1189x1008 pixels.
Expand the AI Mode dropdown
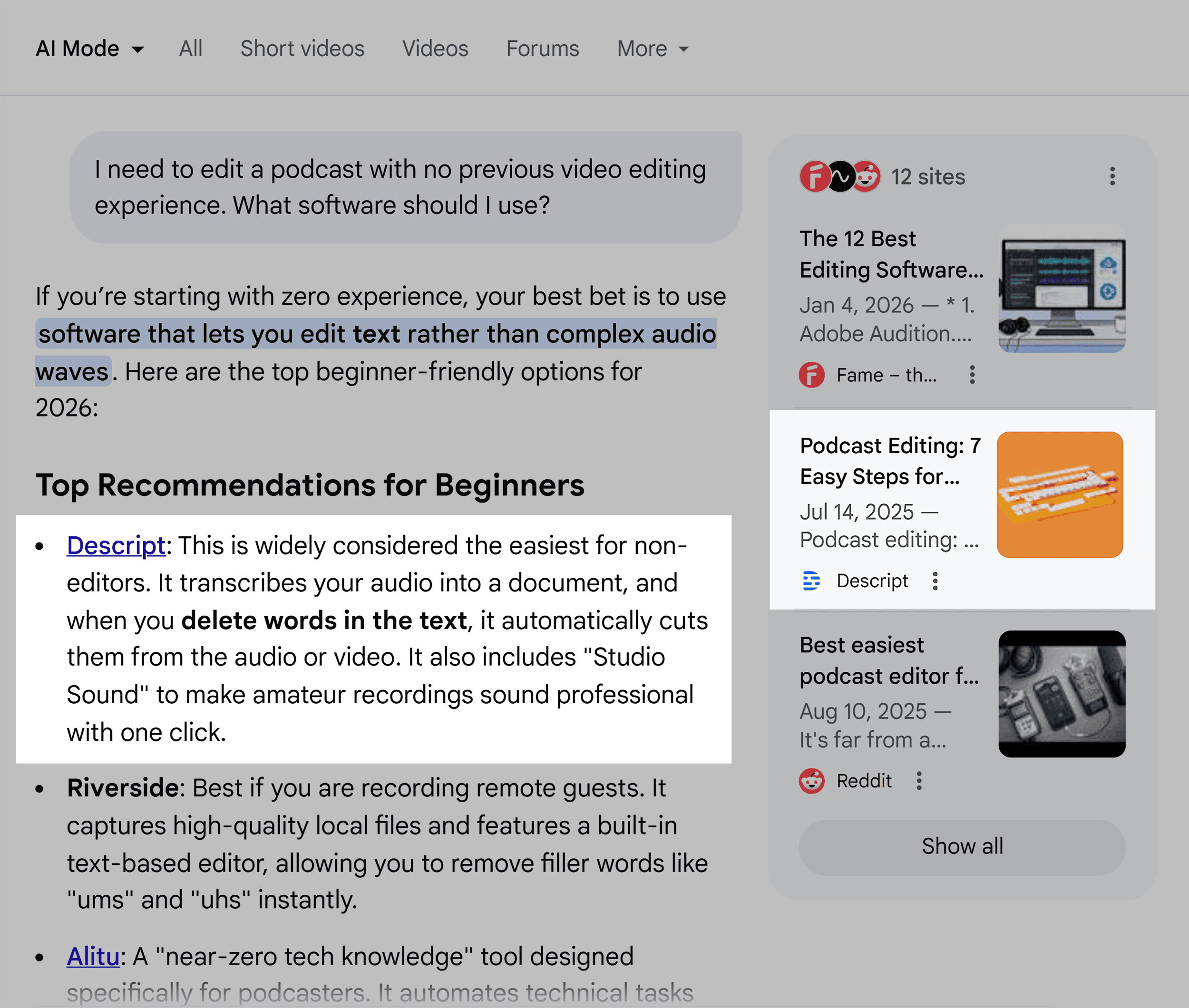(89, 48)
